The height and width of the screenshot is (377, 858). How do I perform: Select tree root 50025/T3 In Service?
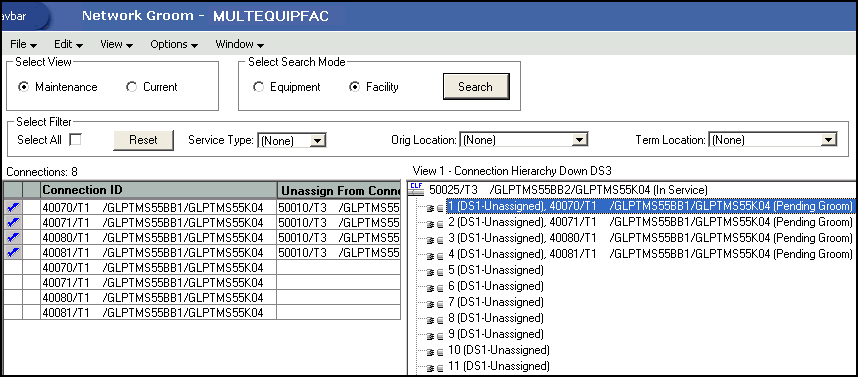pos(568,190)
